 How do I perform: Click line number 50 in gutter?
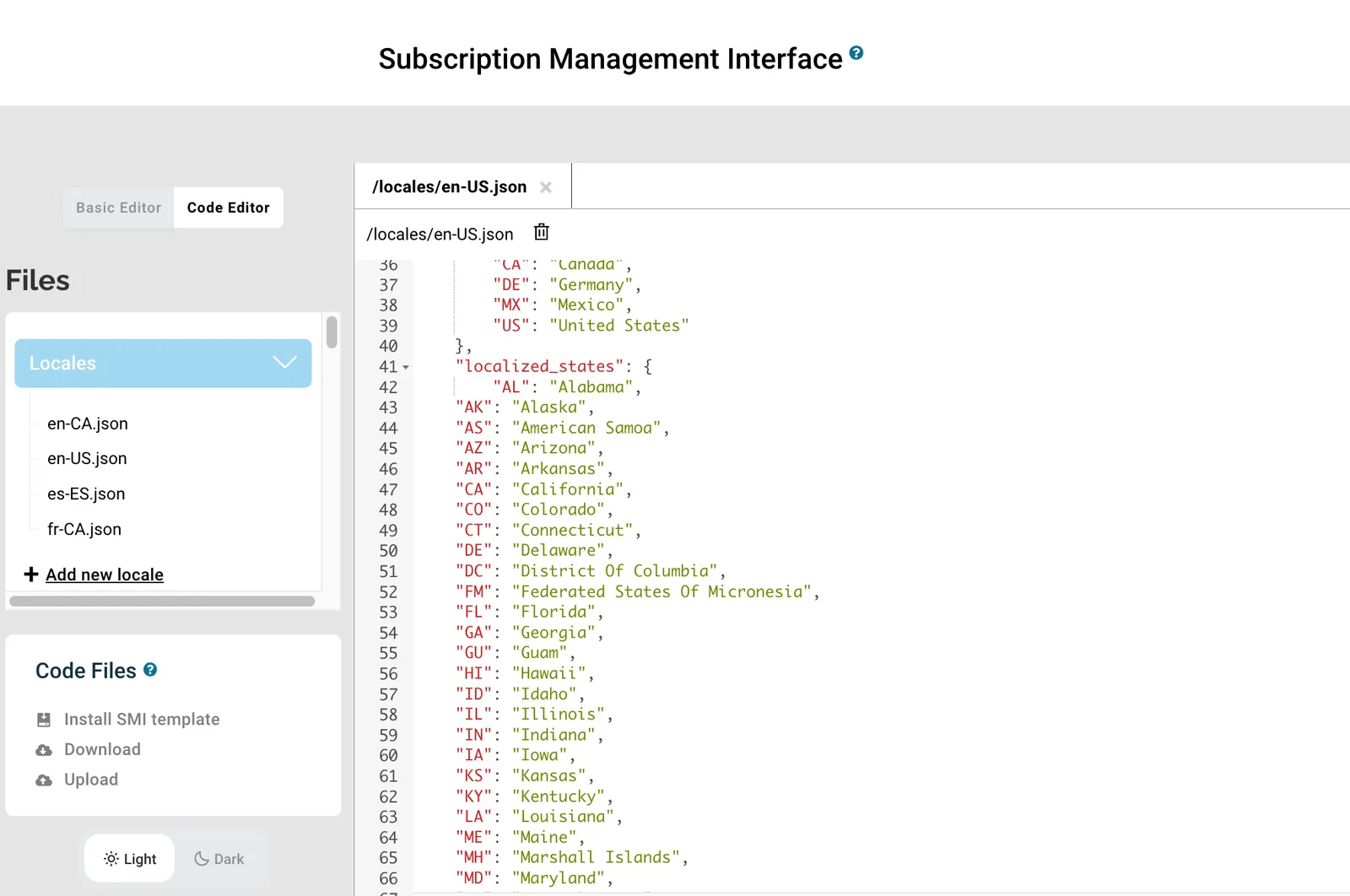click(x=388, y=551)
